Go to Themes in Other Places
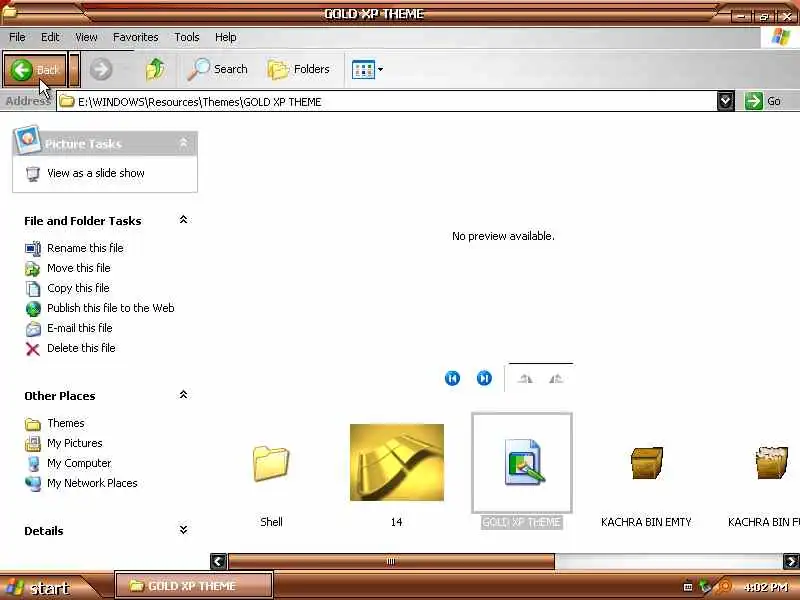 click(x=66, y=423)
